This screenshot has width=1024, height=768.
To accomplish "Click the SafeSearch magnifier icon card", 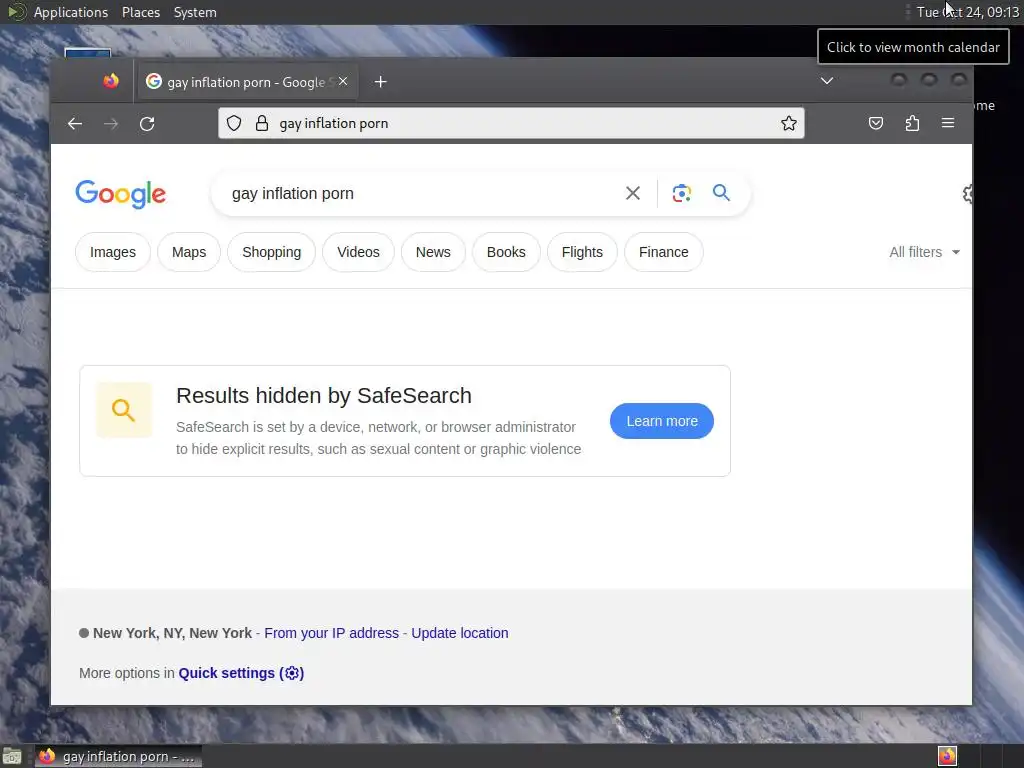I will [124, 410].
